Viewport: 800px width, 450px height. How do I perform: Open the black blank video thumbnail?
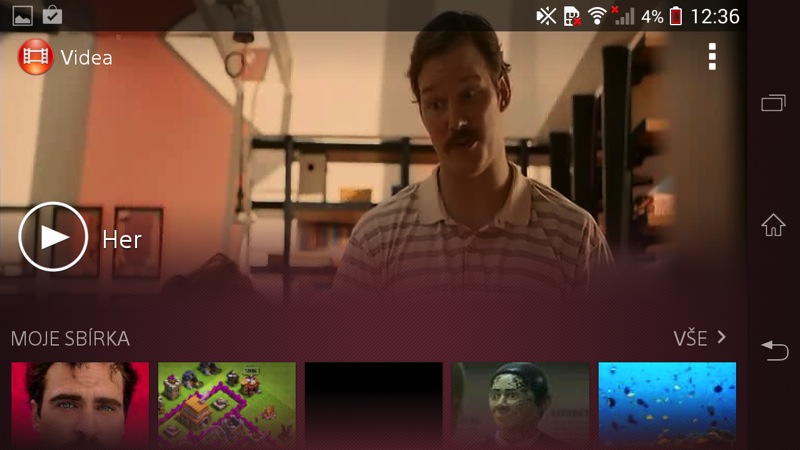pyautogui.click(x=373, y=406)
